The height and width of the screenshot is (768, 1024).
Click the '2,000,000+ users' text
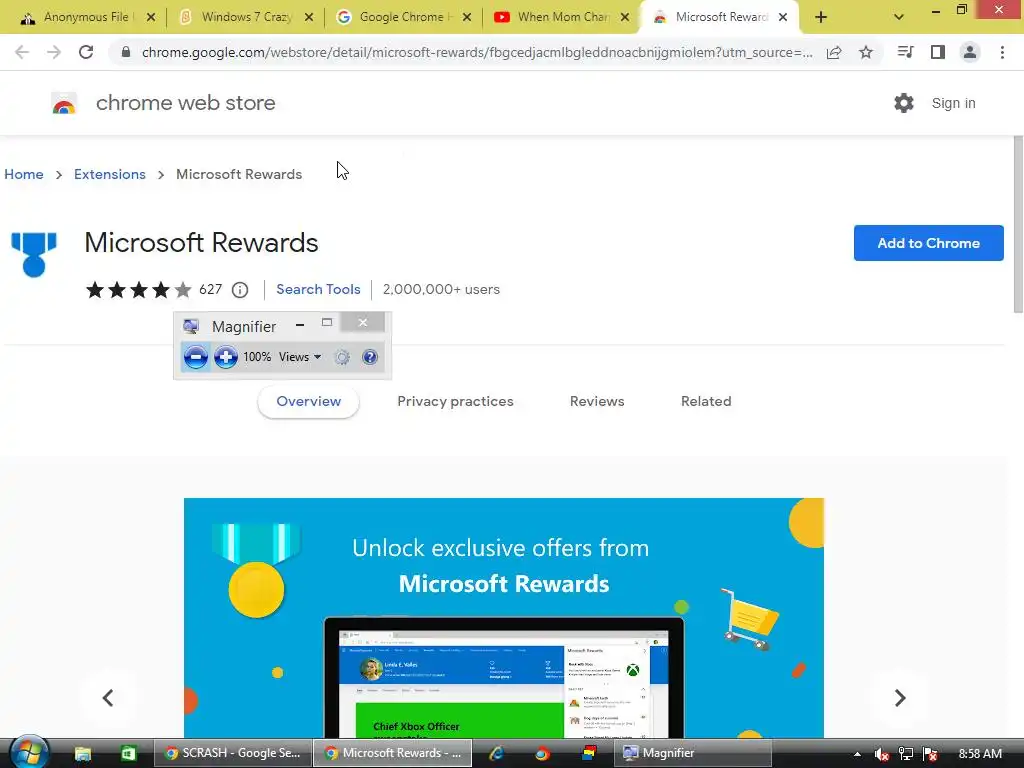[441, 289]
